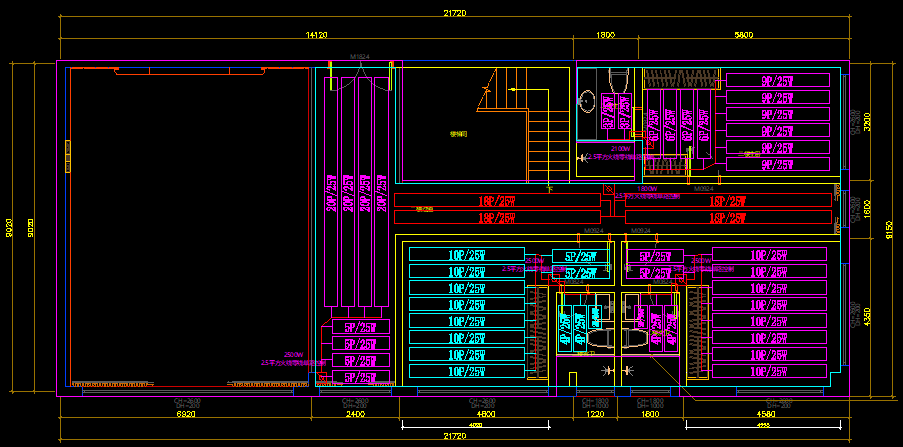903x447 pixels.
Task: Click the 4580 dimension at the bottom
Action: (767, 413)
